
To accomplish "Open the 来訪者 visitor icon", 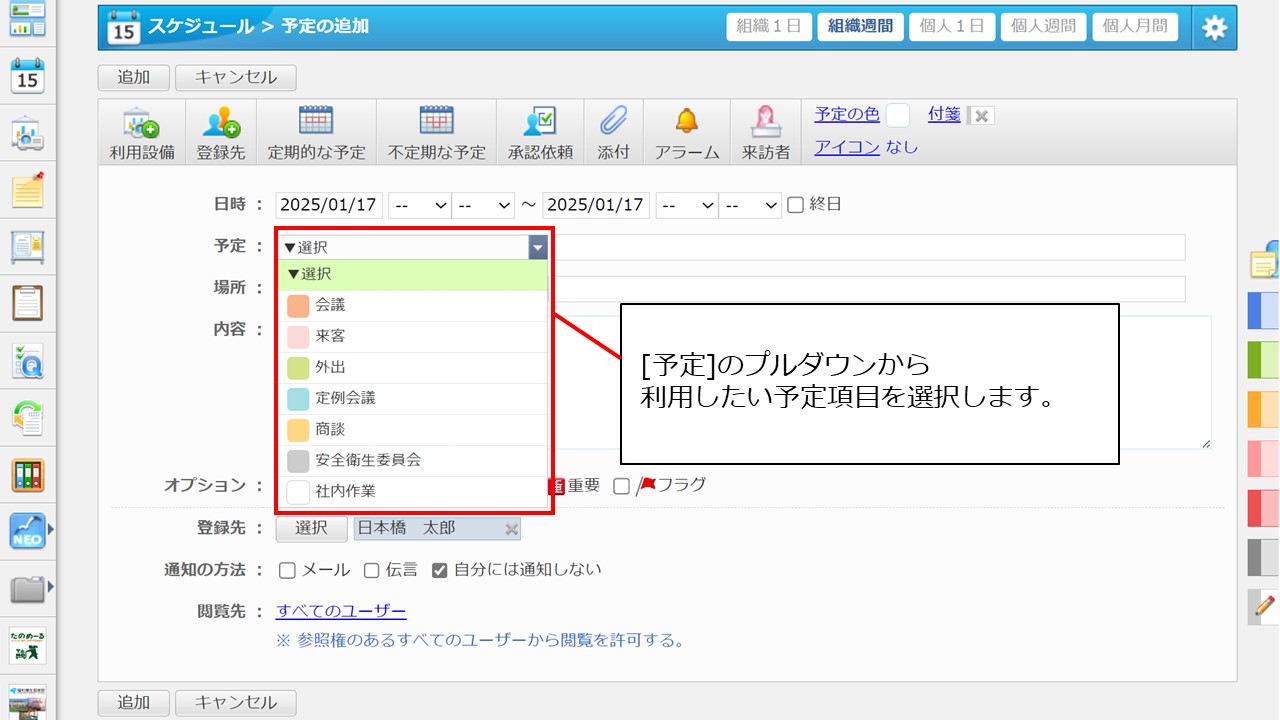I will (766, 122).
